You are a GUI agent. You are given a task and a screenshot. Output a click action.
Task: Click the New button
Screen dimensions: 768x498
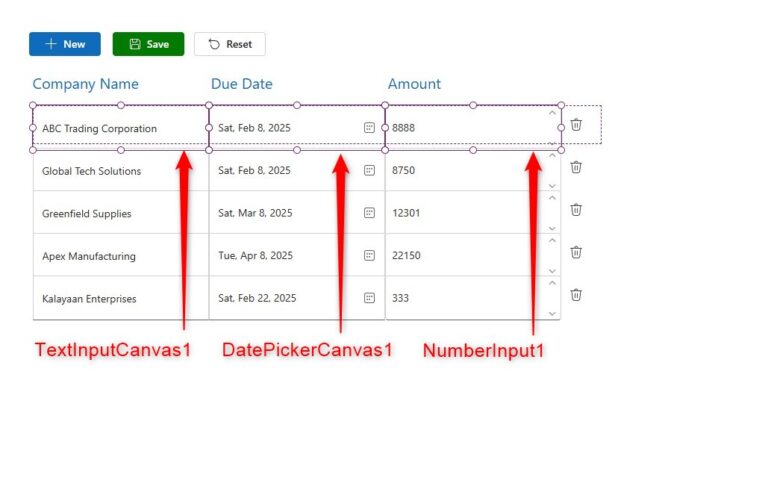(x=65, y=44)
